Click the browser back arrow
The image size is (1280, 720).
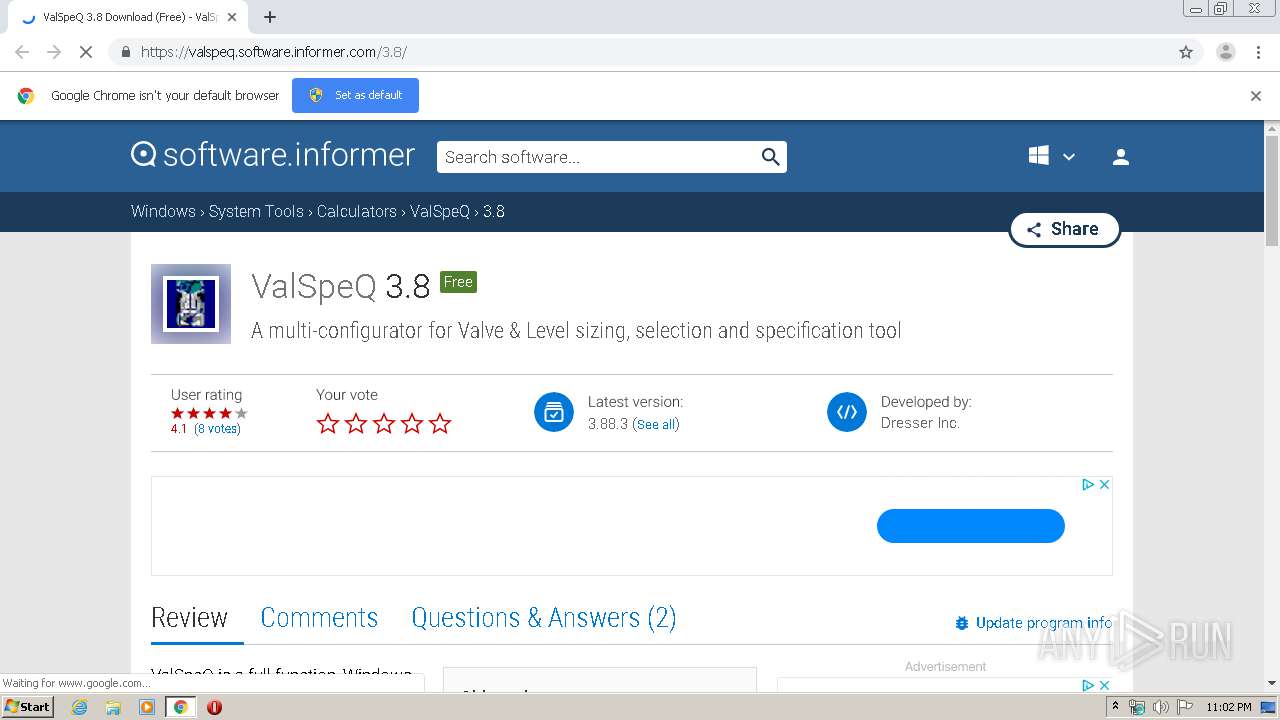pos(22,52)
